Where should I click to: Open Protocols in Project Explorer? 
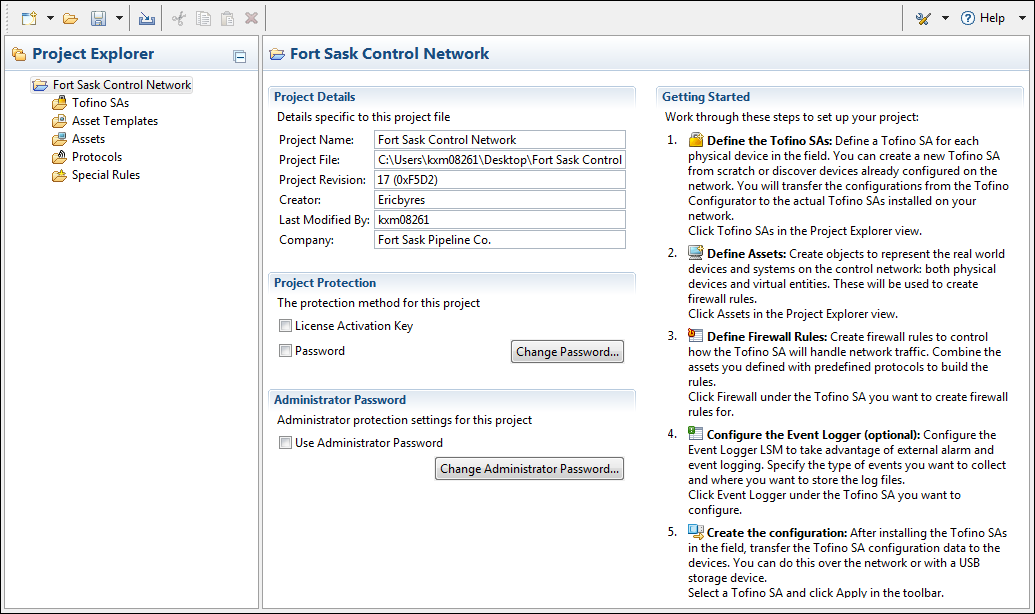click(87, 157)
